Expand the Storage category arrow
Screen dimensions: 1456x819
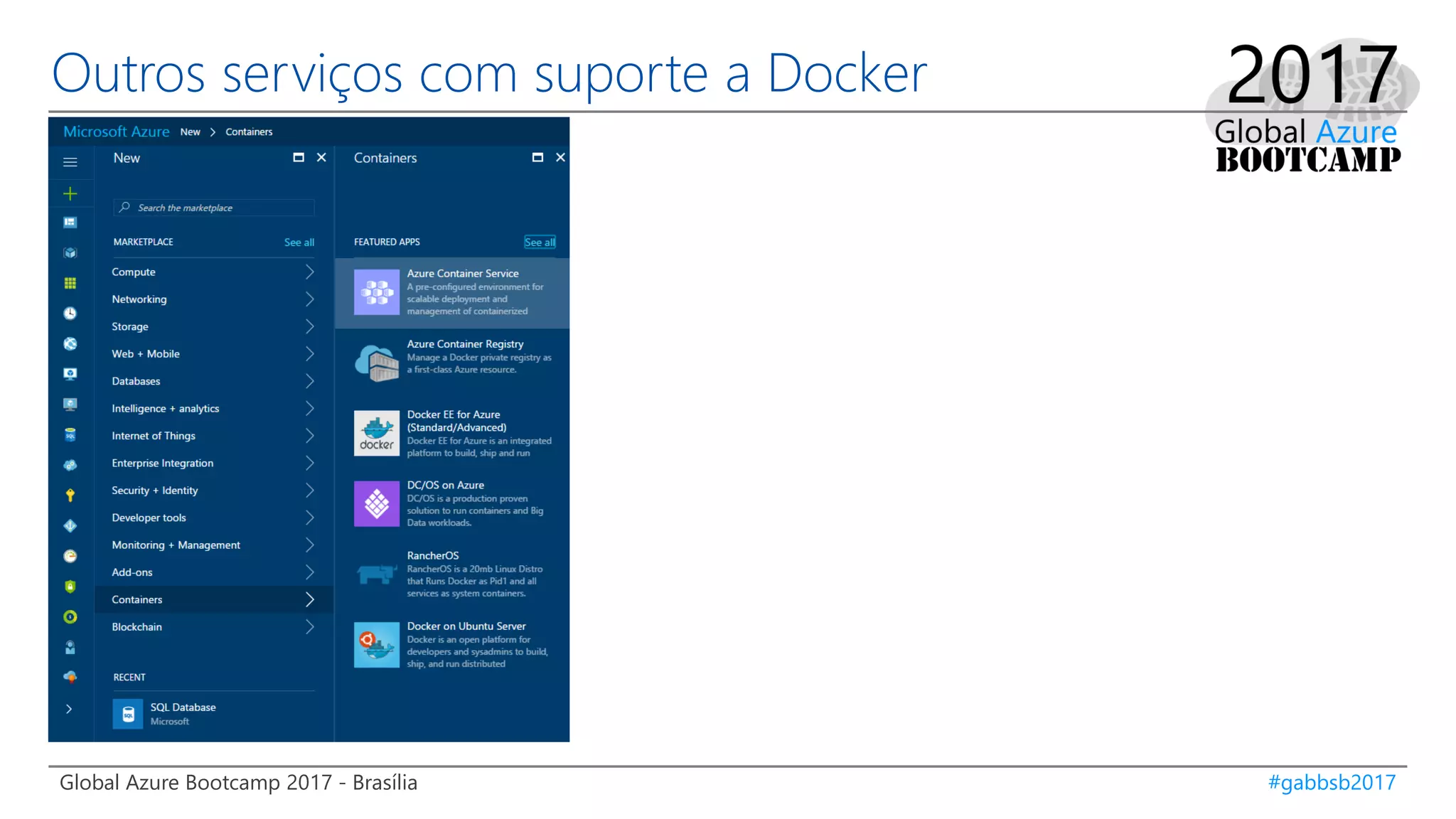point(309,326)
